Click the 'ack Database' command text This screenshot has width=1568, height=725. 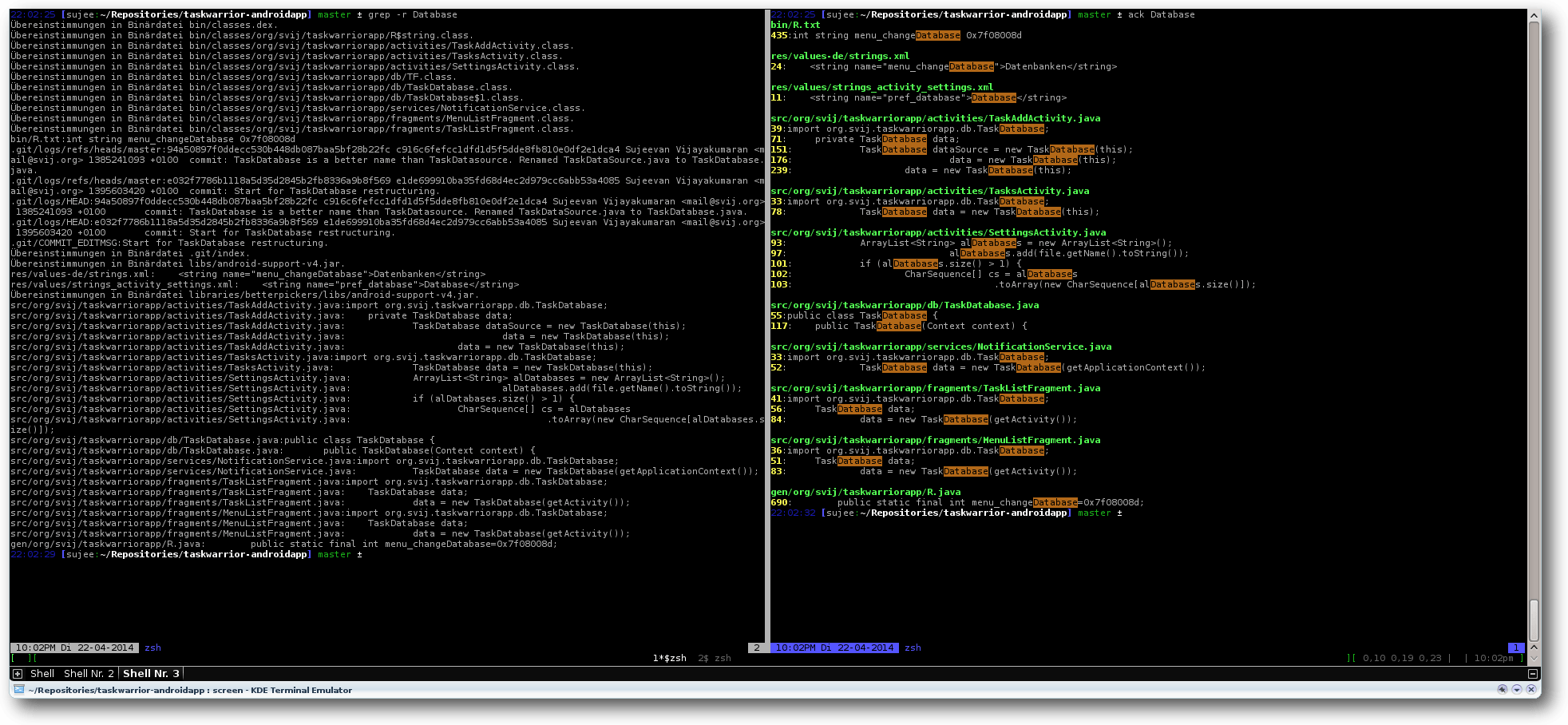(1161, 14)
